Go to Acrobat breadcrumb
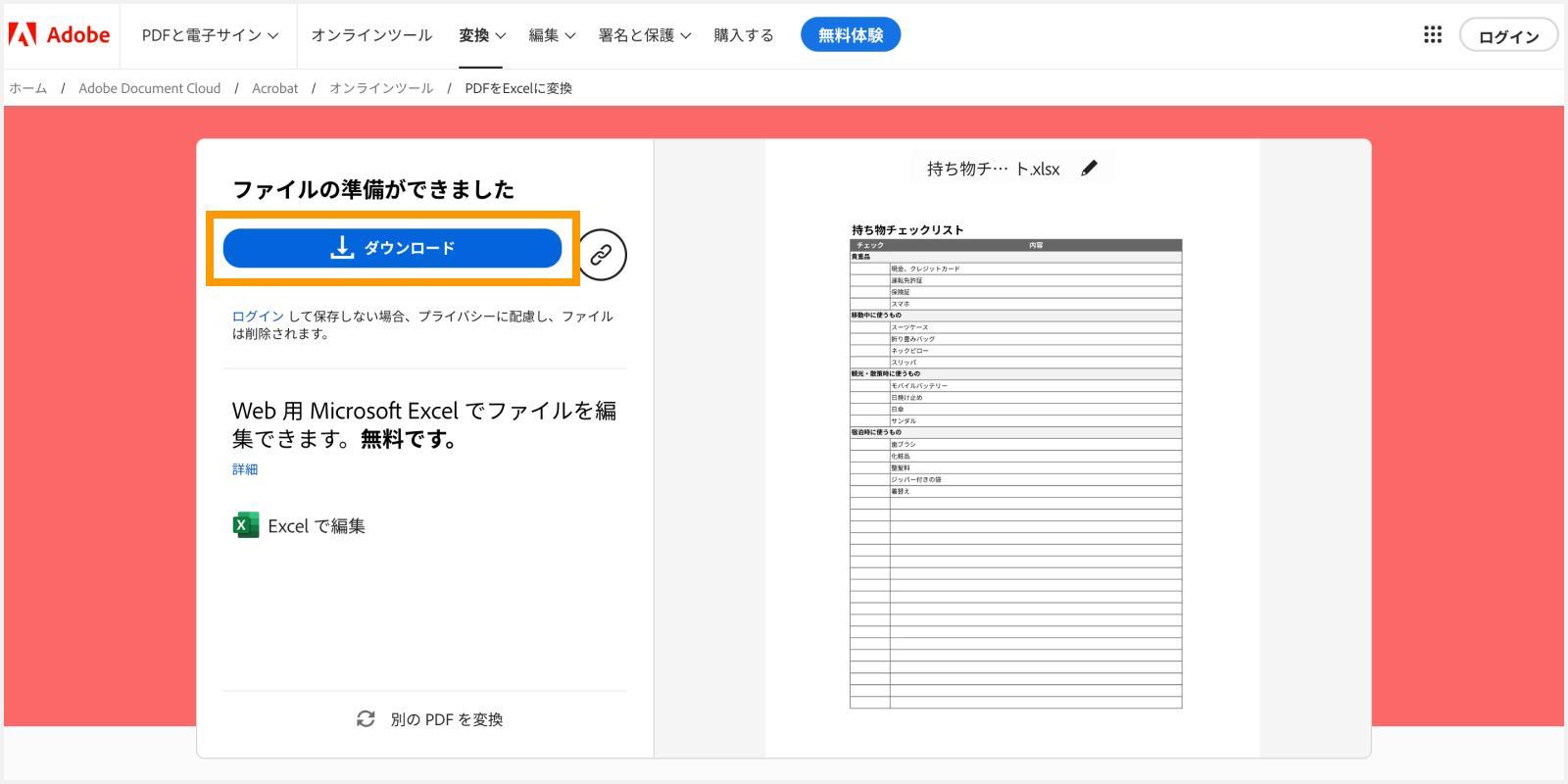The image size is (1568, 784). pos(274,88)
